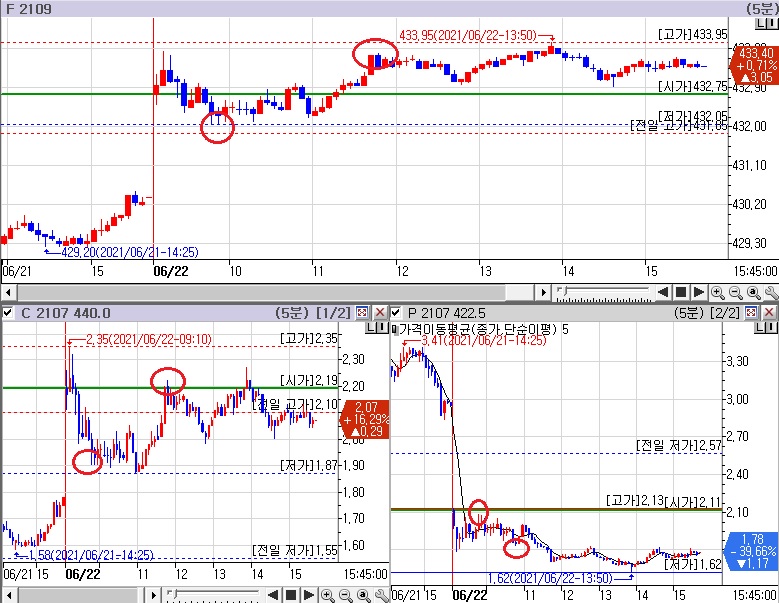Play forward the F 2109 chart replay

point(699,292)
